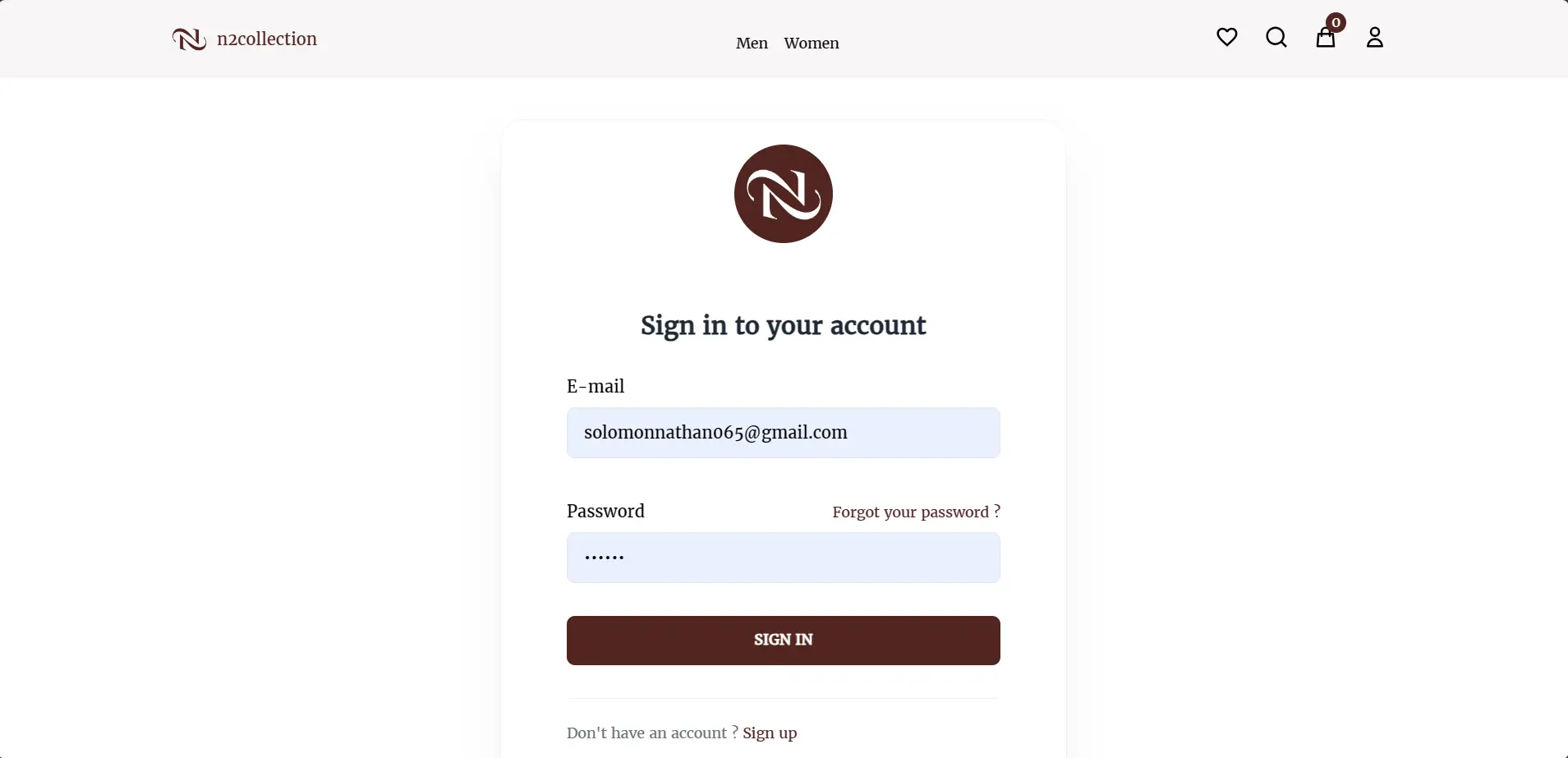Screen dimensions: 1568x758
Task: Click the Password field label
Action: pos(605,511)
